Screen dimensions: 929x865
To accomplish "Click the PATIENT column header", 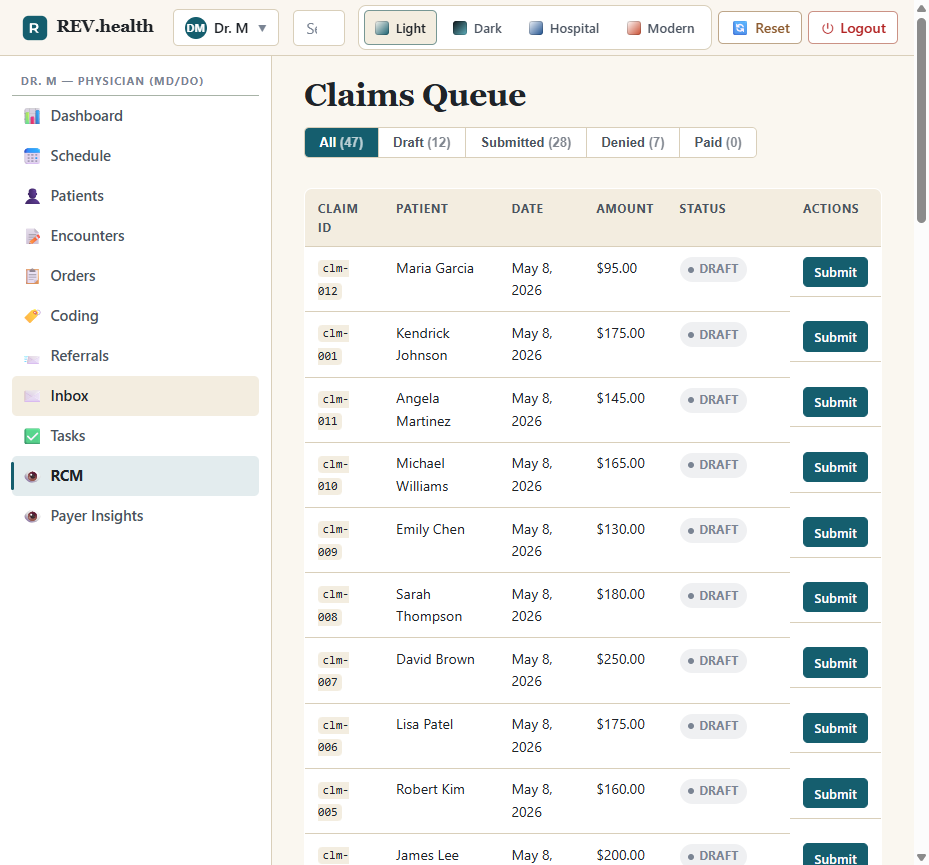I will [x=422, y=209].
